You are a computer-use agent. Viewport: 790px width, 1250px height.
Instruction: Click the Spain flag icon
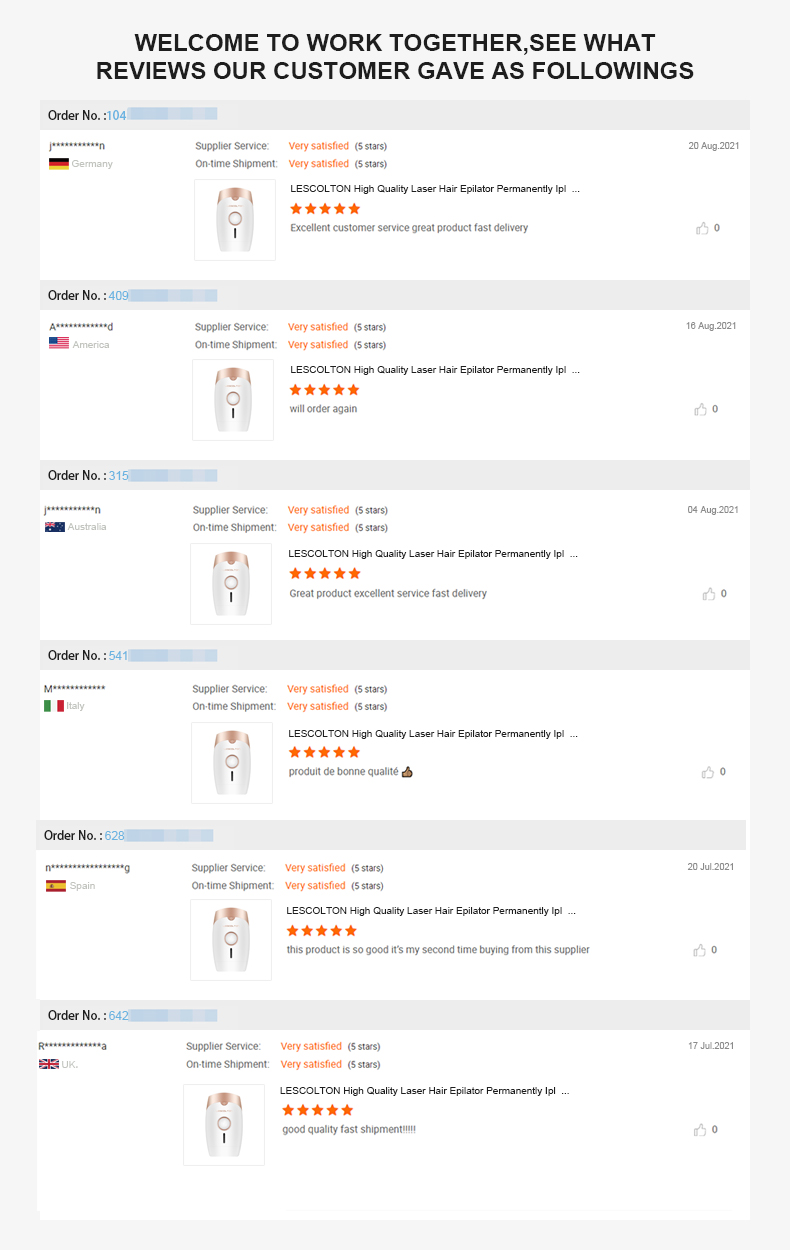[56, 886]
